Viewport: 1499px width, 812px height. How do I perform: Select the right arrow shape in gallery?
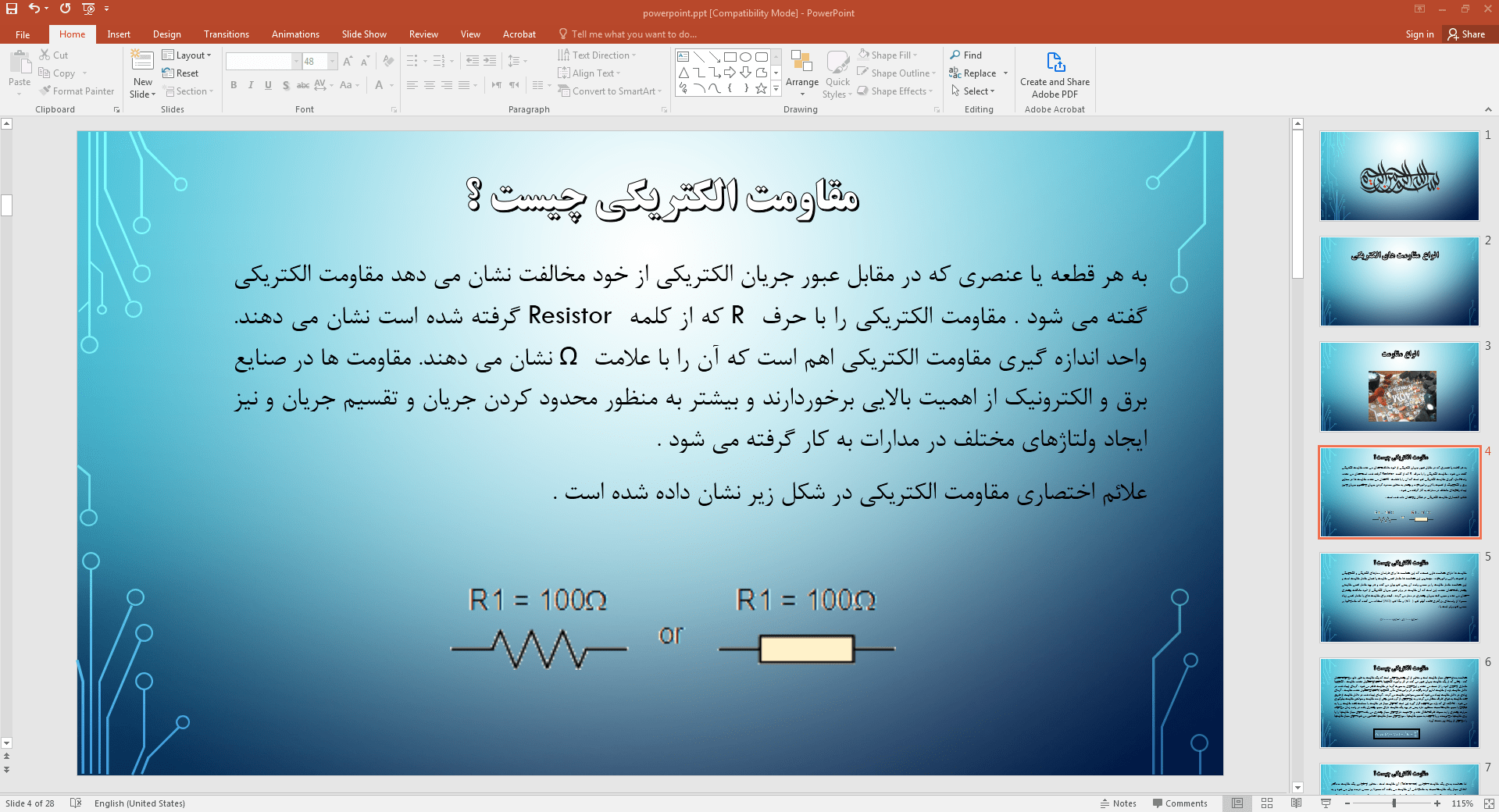click(730, 73)
